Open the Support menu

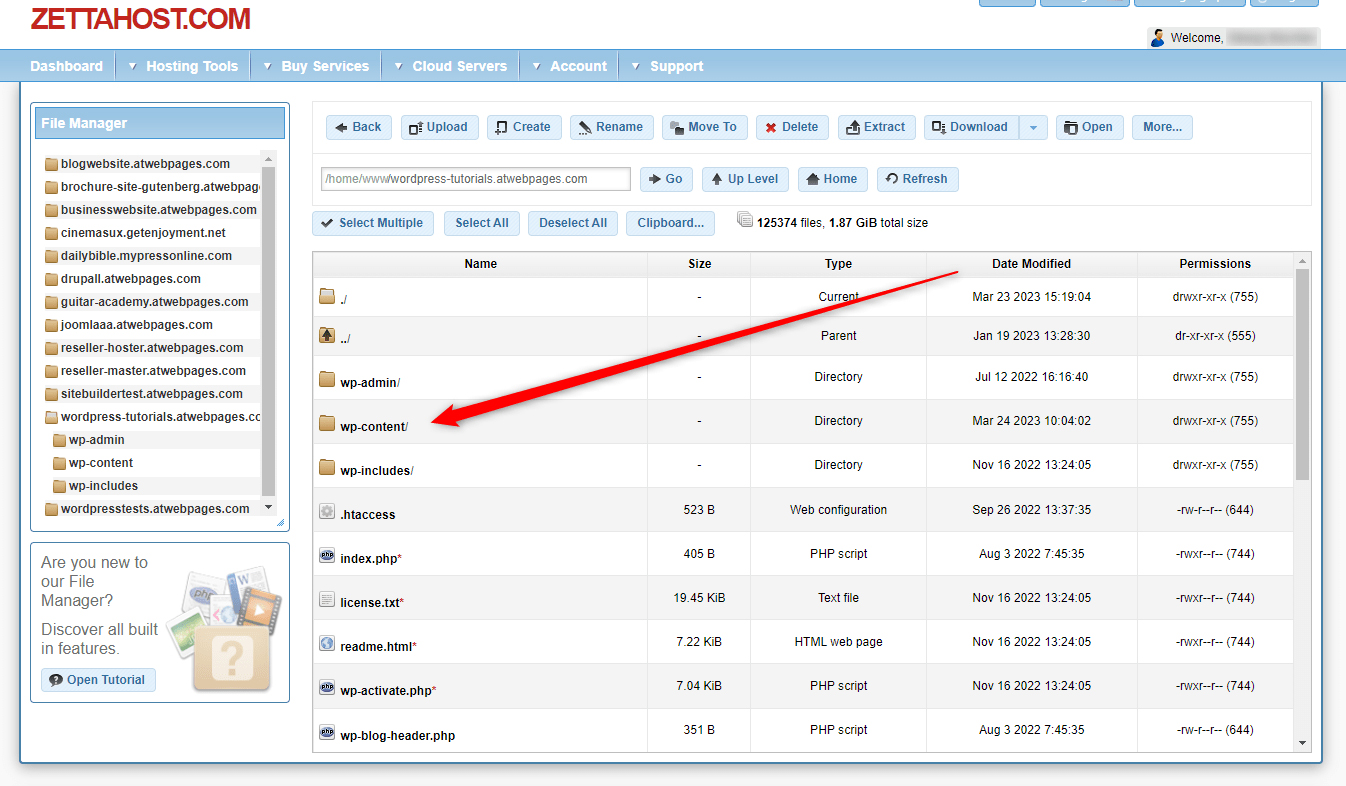pos(677,66)
